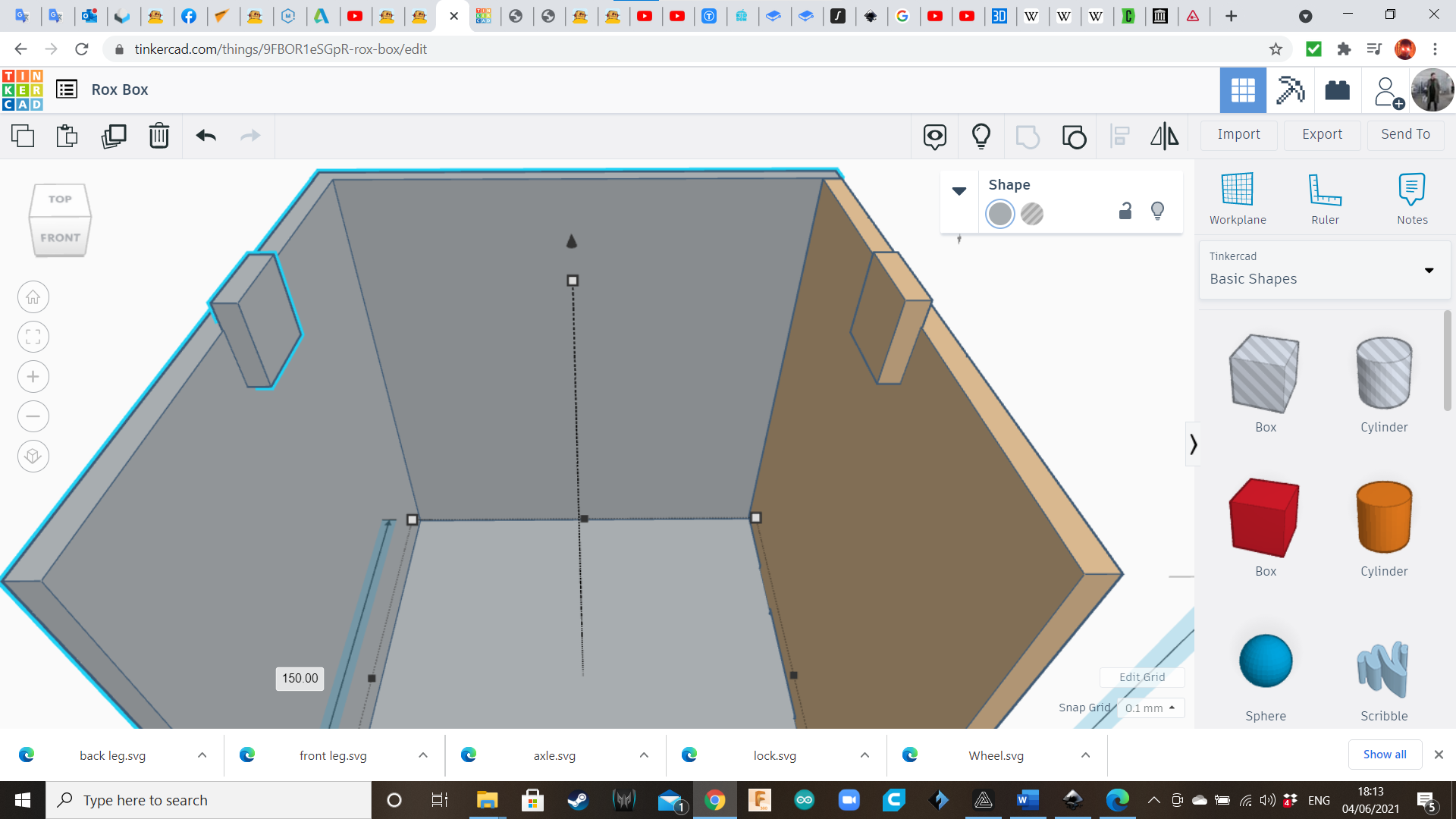The height and width of the screenshot is (819, 1456).
Task: Expand the Basic Shapes library dropdown
Action: [1429, 270]
